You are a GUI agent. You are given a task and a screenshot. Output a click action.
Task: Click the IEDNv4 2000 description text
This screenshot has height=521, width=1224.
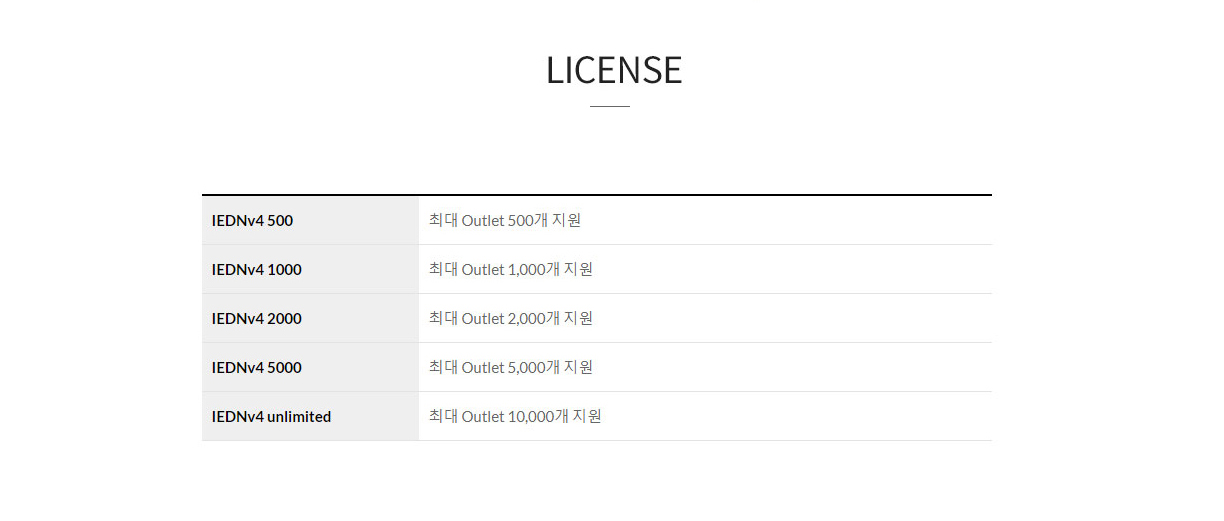coord(511,318)
